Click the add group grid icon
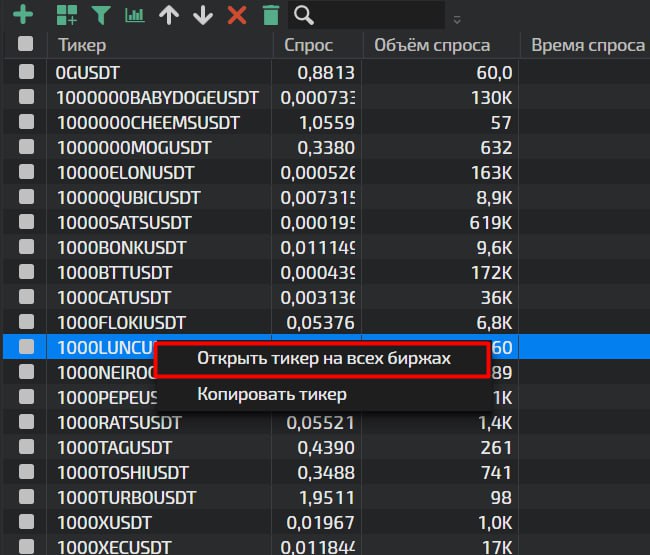This screenshot has width=650, height=555. [x=66, y=15]
